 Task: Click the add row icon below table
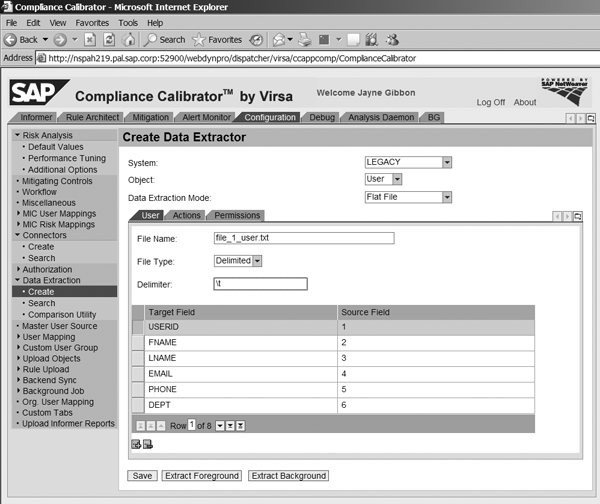tap(135, 444)
